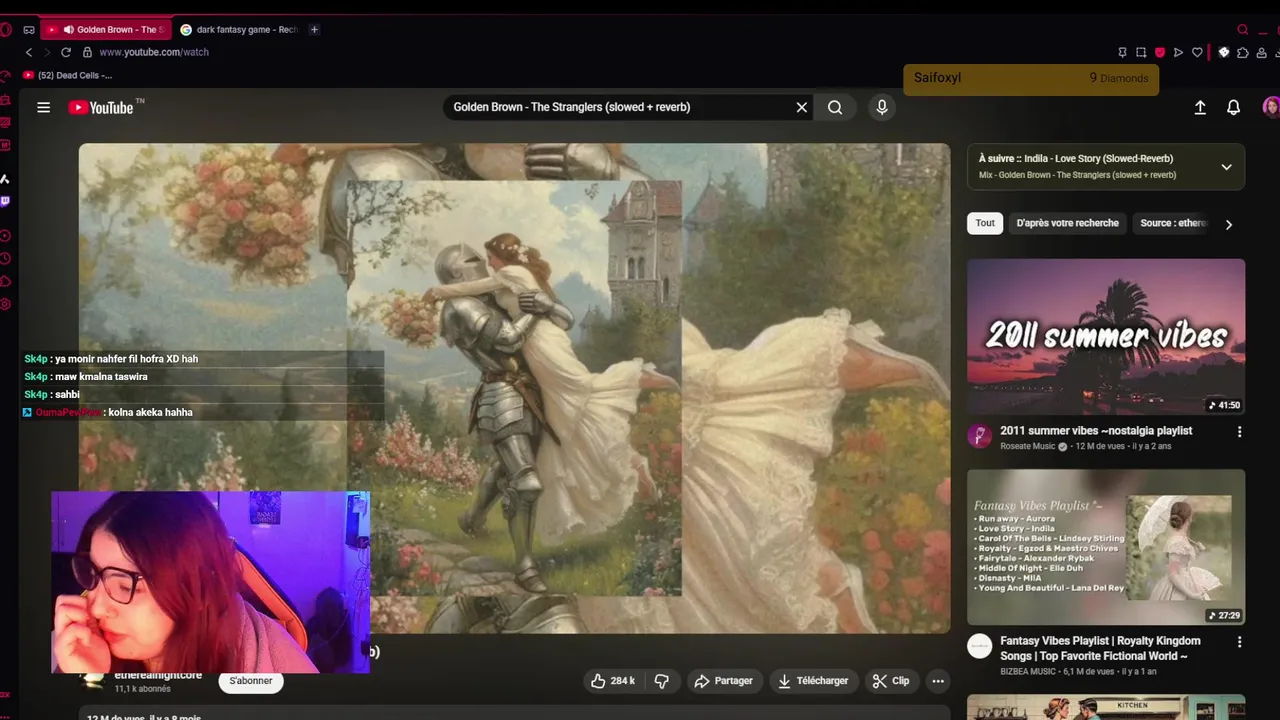Screen dimensions: 1280x720
Task: Open the YouTube upload/create icon
Action: (x=1200, y=107)
